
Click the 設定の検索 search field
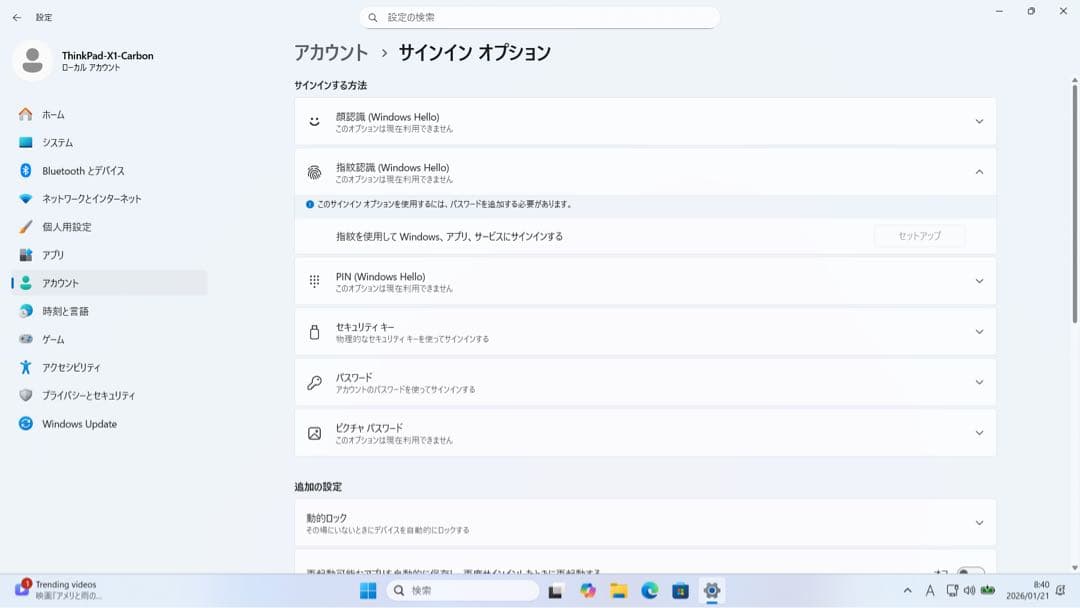(x=540, y=17)
